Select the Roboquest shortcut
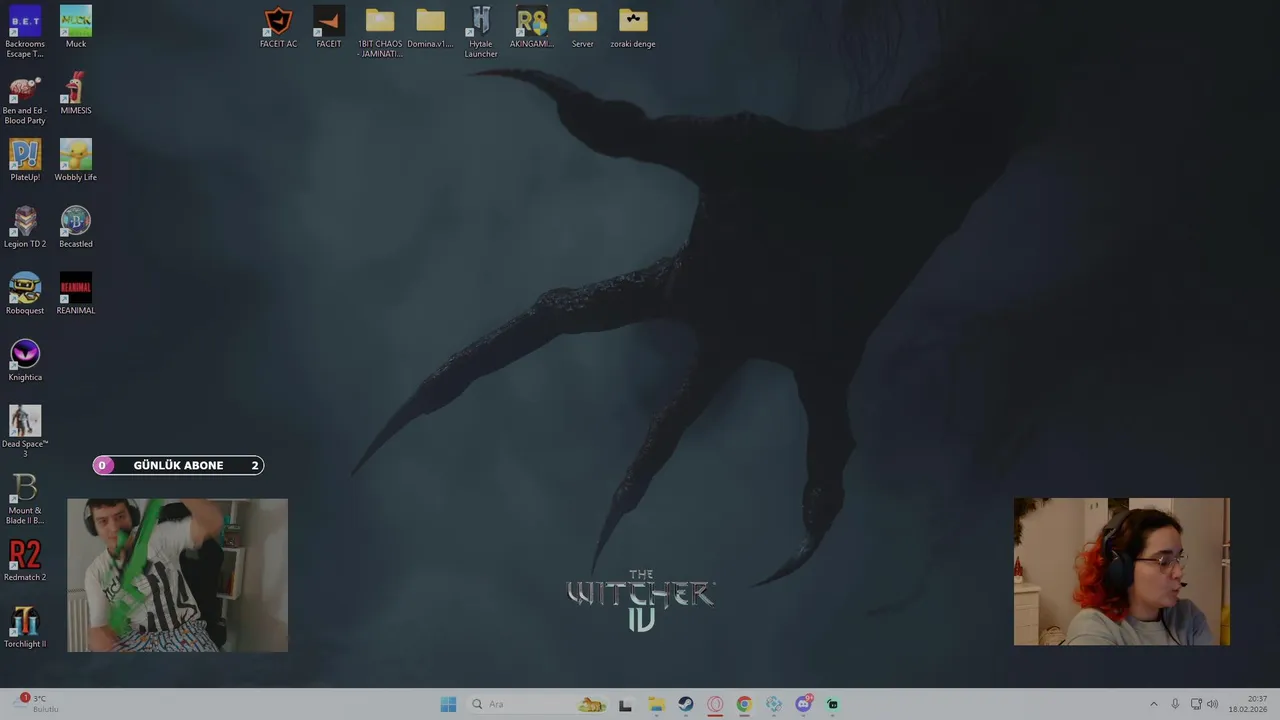The height and width of the screenshot is (720, 1280). click(25, 294)
